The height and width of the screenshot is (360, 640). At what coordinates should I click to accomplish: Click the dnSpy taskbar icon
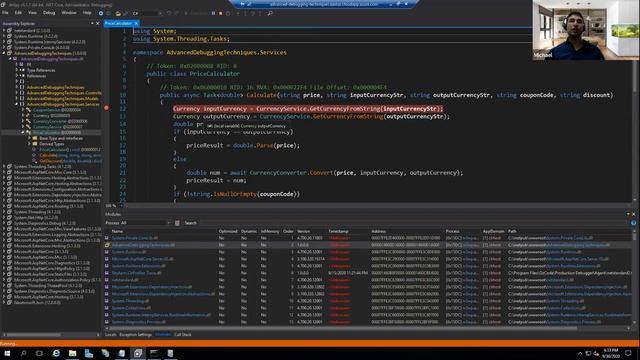(x=138, y=353)
